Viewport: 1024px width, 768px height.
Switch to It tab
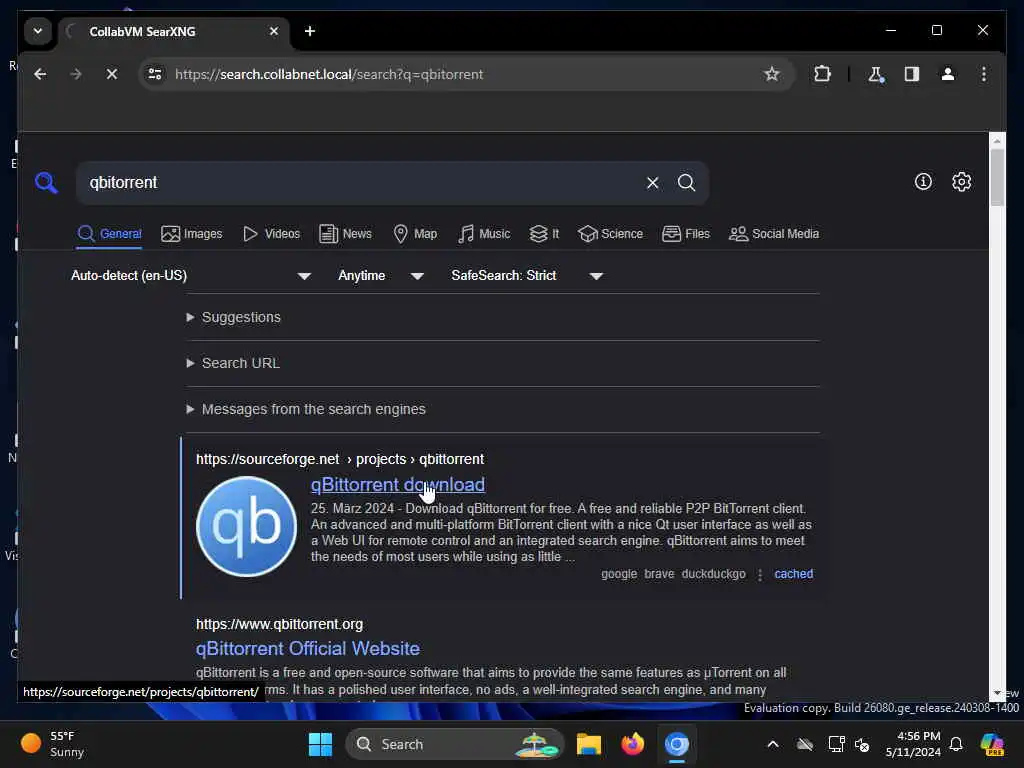point(544,234)
